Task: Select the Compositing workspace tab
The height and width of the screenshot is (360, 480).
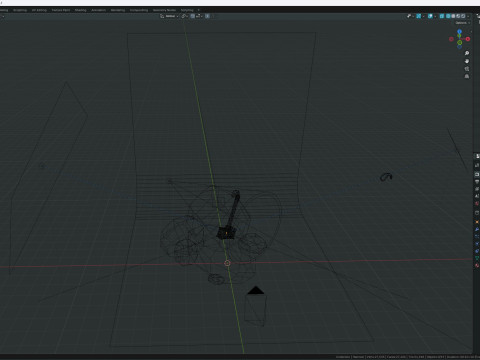Action: 139,10
